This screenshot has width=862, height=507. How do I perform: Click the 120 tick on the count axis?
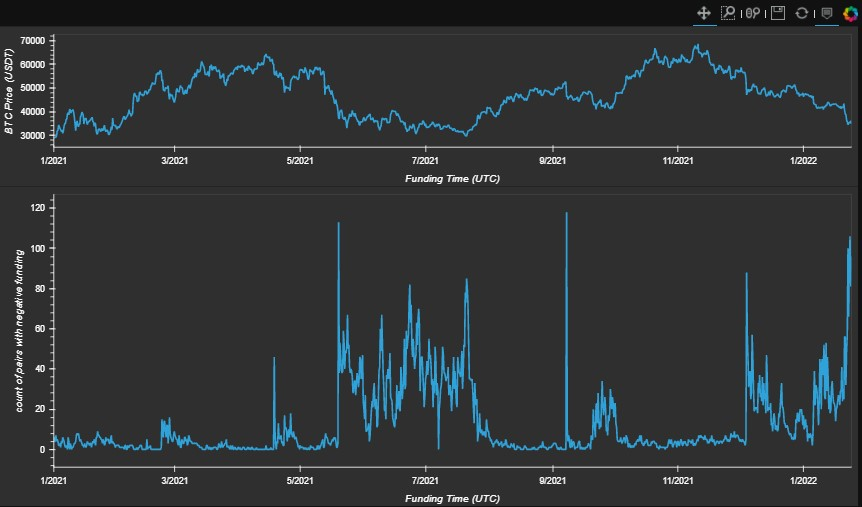(40, 207)
